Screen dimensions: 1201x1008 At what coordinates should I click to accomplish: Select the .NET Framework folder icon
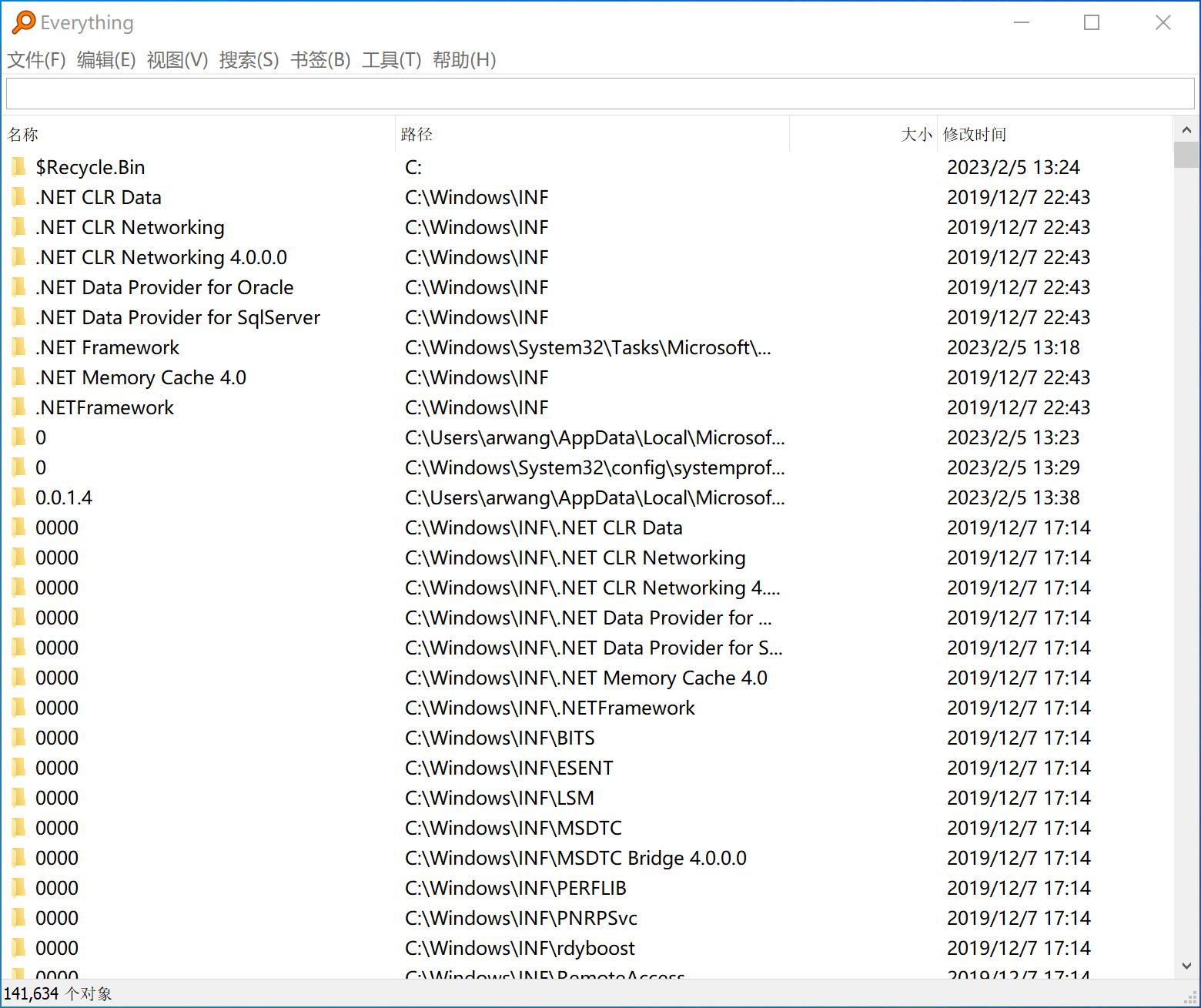(x=19, y=347)
